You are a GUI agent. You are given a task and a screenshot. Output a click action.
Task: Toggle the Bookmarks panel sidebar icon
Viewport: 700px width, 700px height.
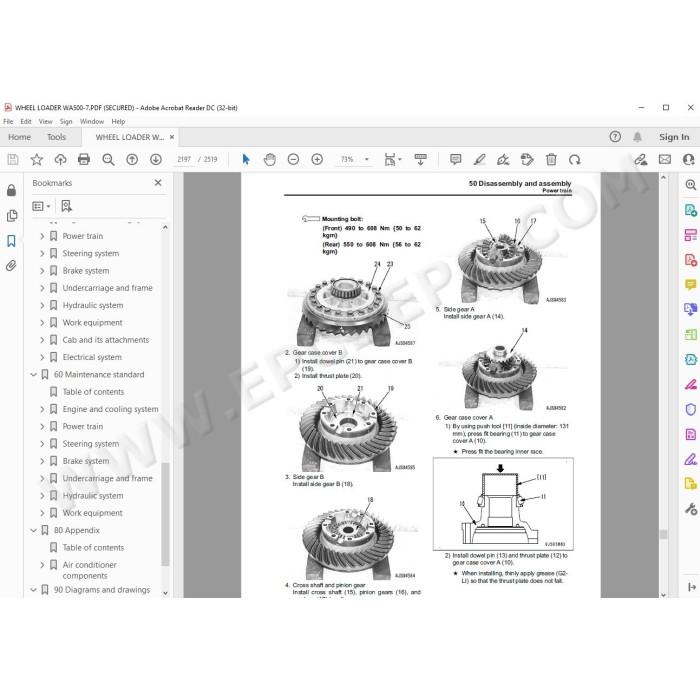coord(12,241)
